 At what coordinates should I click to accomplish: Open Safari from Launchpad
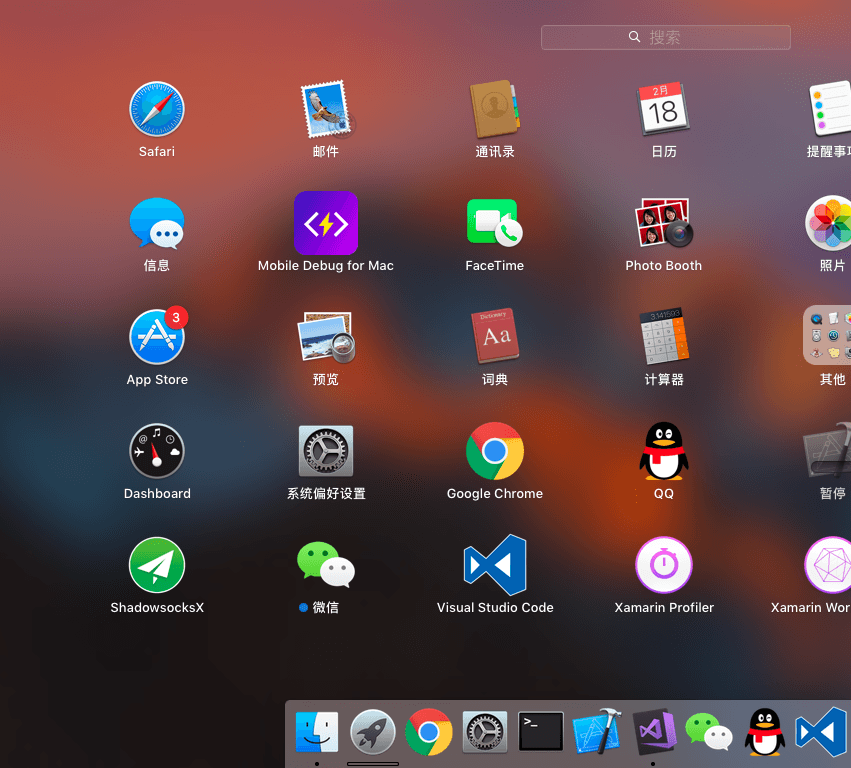[157, 109]
